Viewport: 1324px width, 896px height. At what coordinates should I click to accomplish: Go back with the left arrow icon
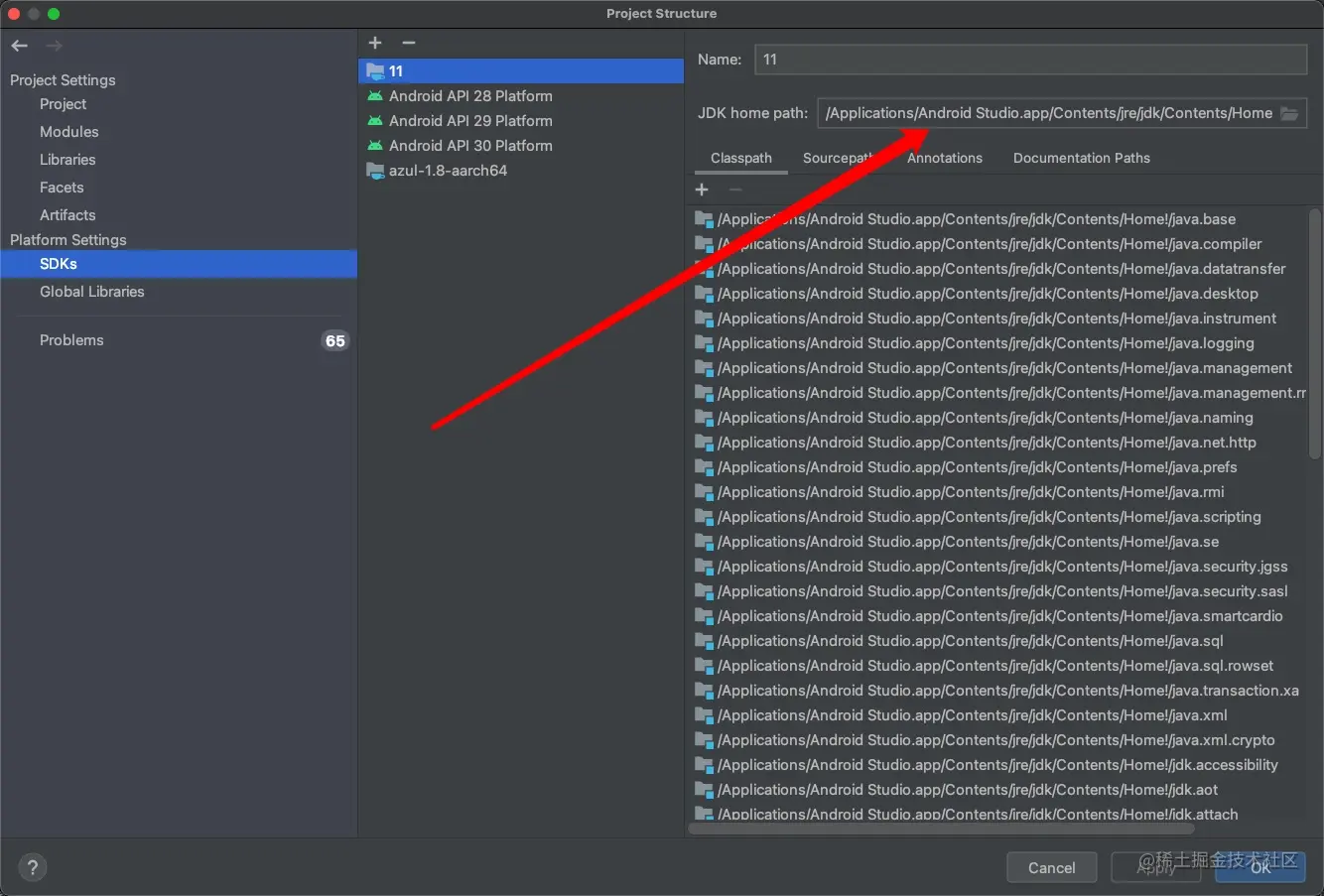pyautogui.click(x=20, y=46)
